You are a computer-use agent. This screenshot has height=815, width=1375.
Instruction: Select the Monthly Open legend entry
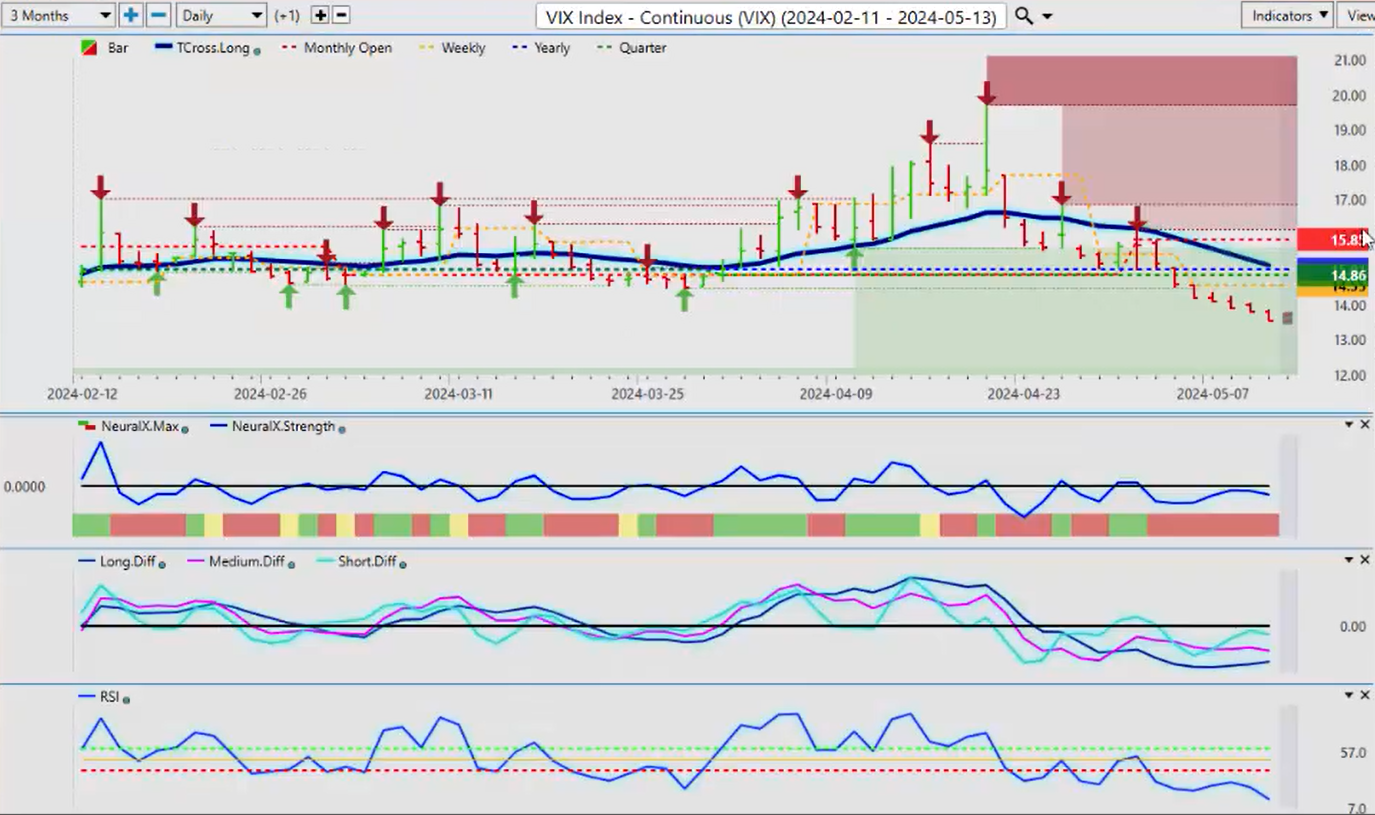(347, 48)
